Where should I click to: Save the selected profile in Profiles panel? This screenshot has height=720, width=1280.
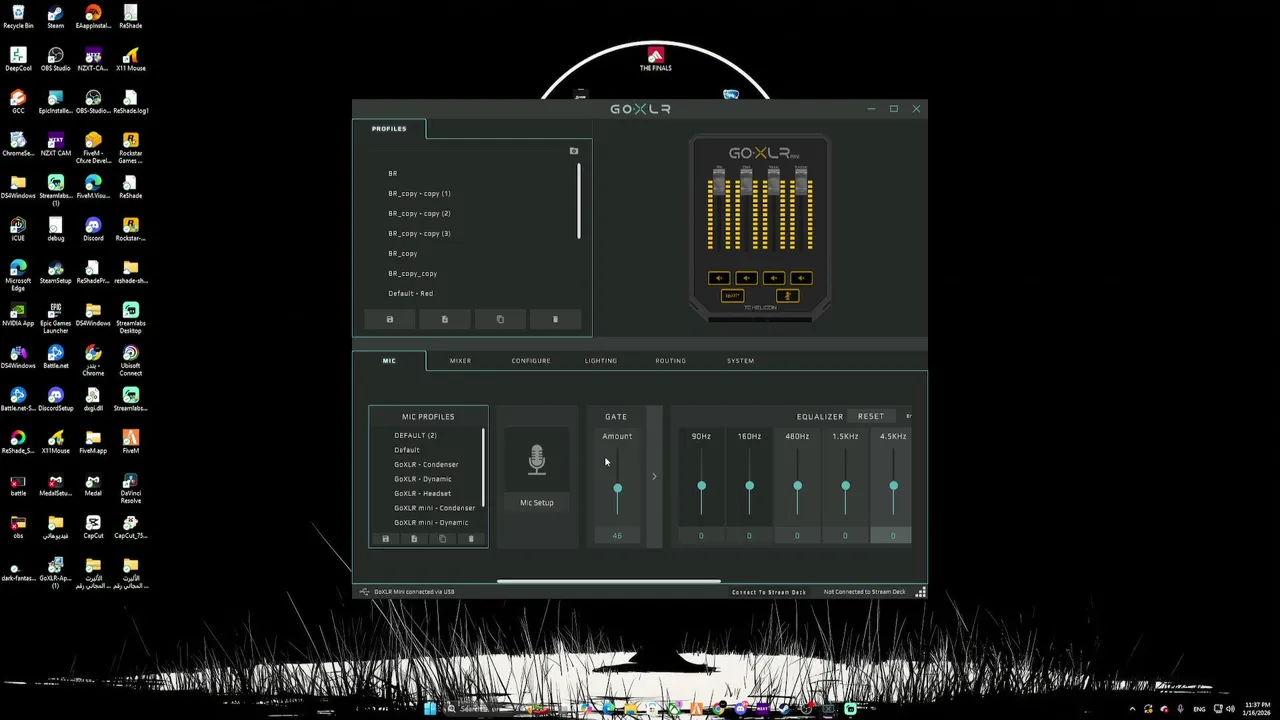pos(390,319)
